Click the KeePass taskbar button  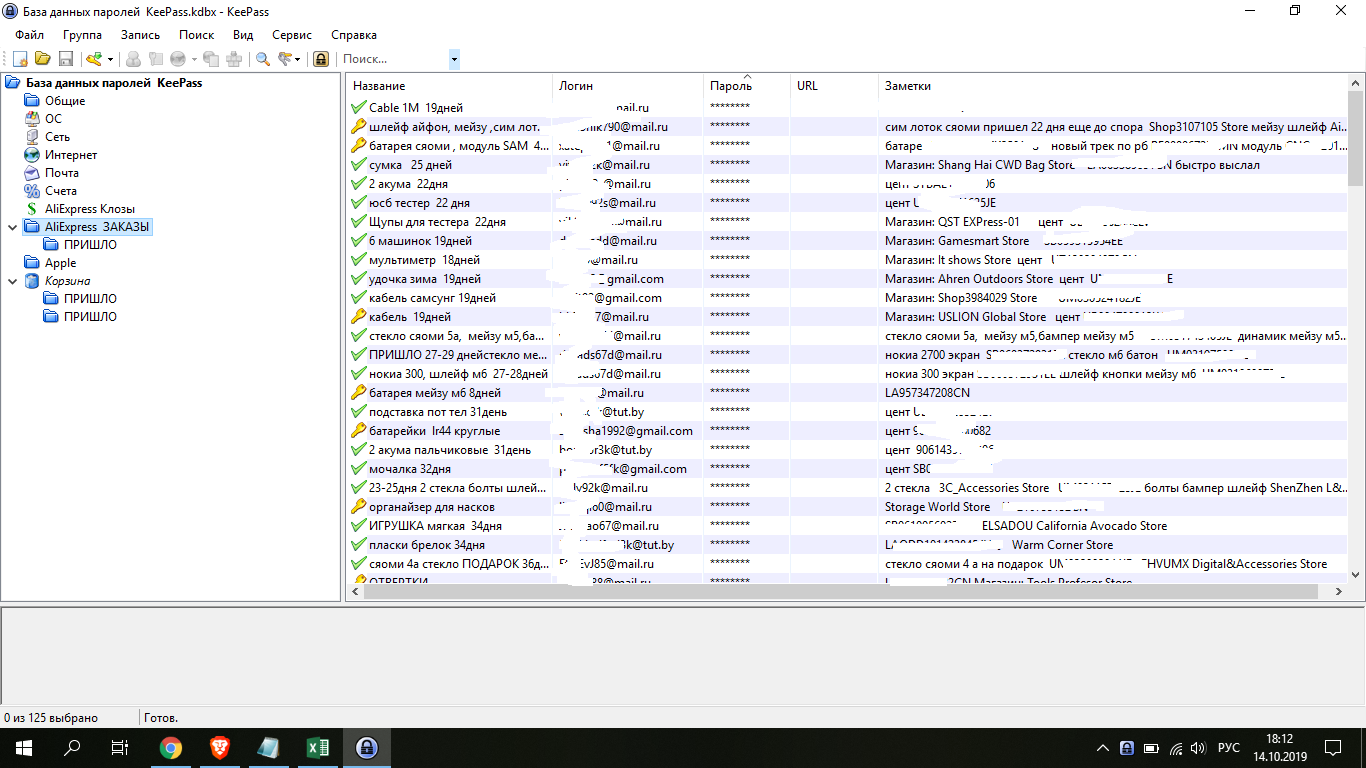(367, 747)
